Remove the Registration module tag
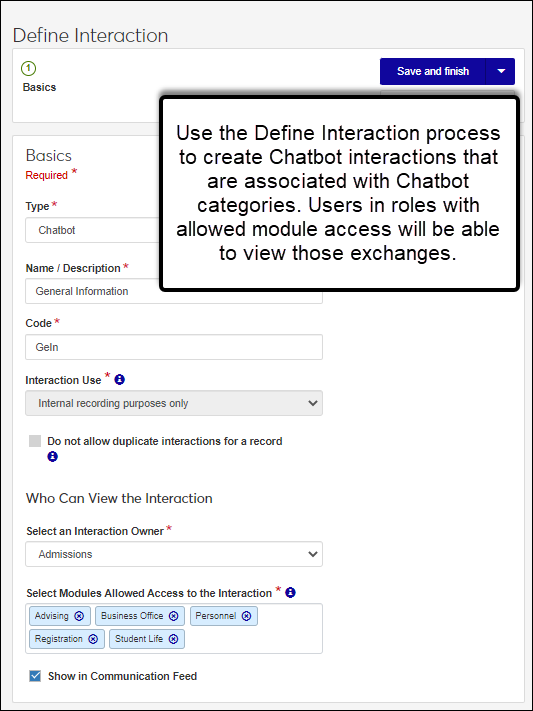Viewport: 533px width, 711px height. [x=93, y=638]
